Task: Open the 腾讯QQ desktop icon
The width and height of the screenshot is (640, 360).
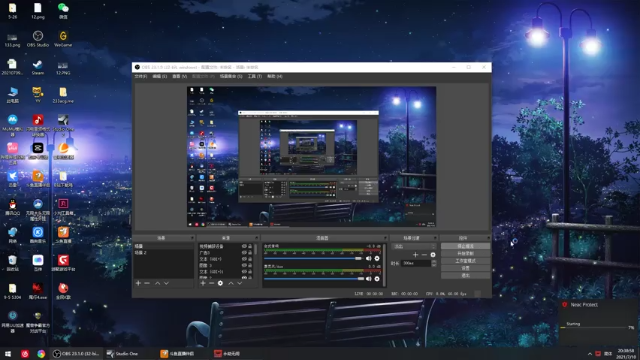Action: coord(13,207)
